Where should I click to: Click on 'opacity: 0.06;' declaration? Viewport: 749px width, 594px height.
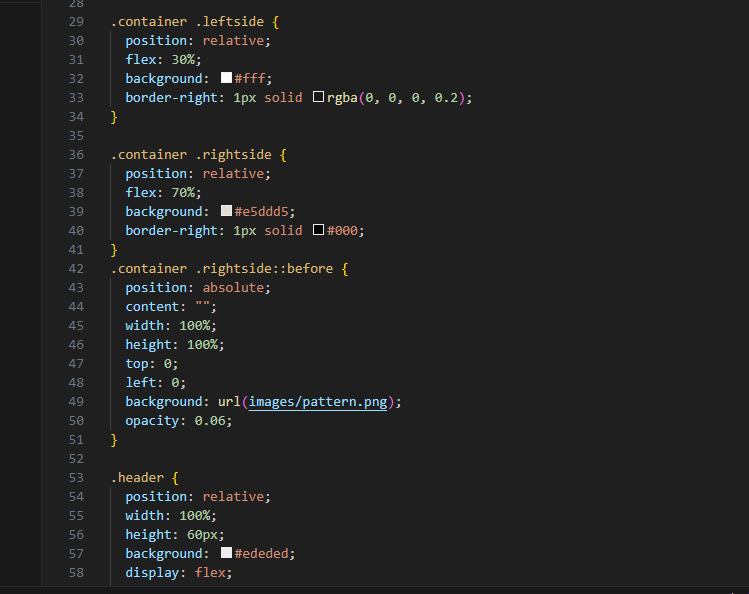point(179,421)
